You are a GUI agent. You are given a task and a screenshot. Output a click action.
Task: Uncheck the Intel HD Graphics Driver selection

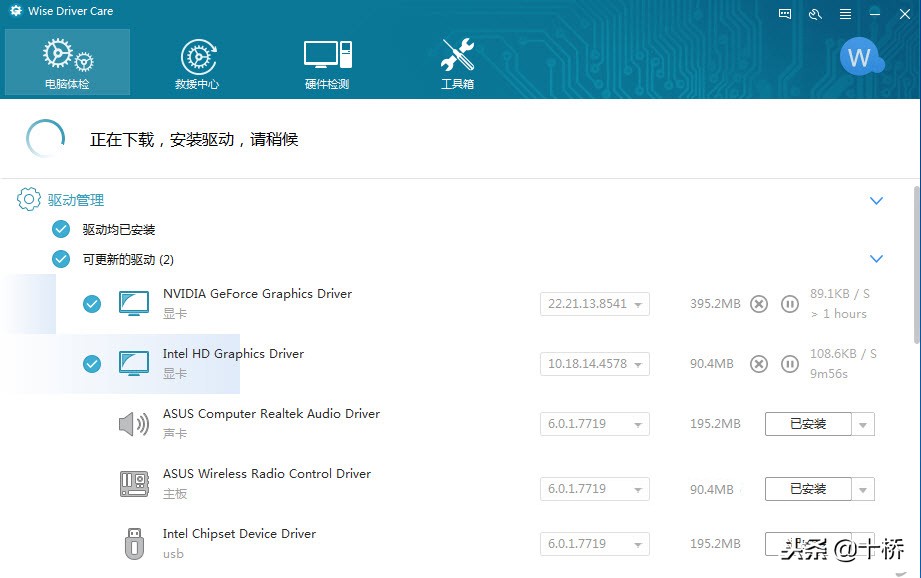[92, 363]
